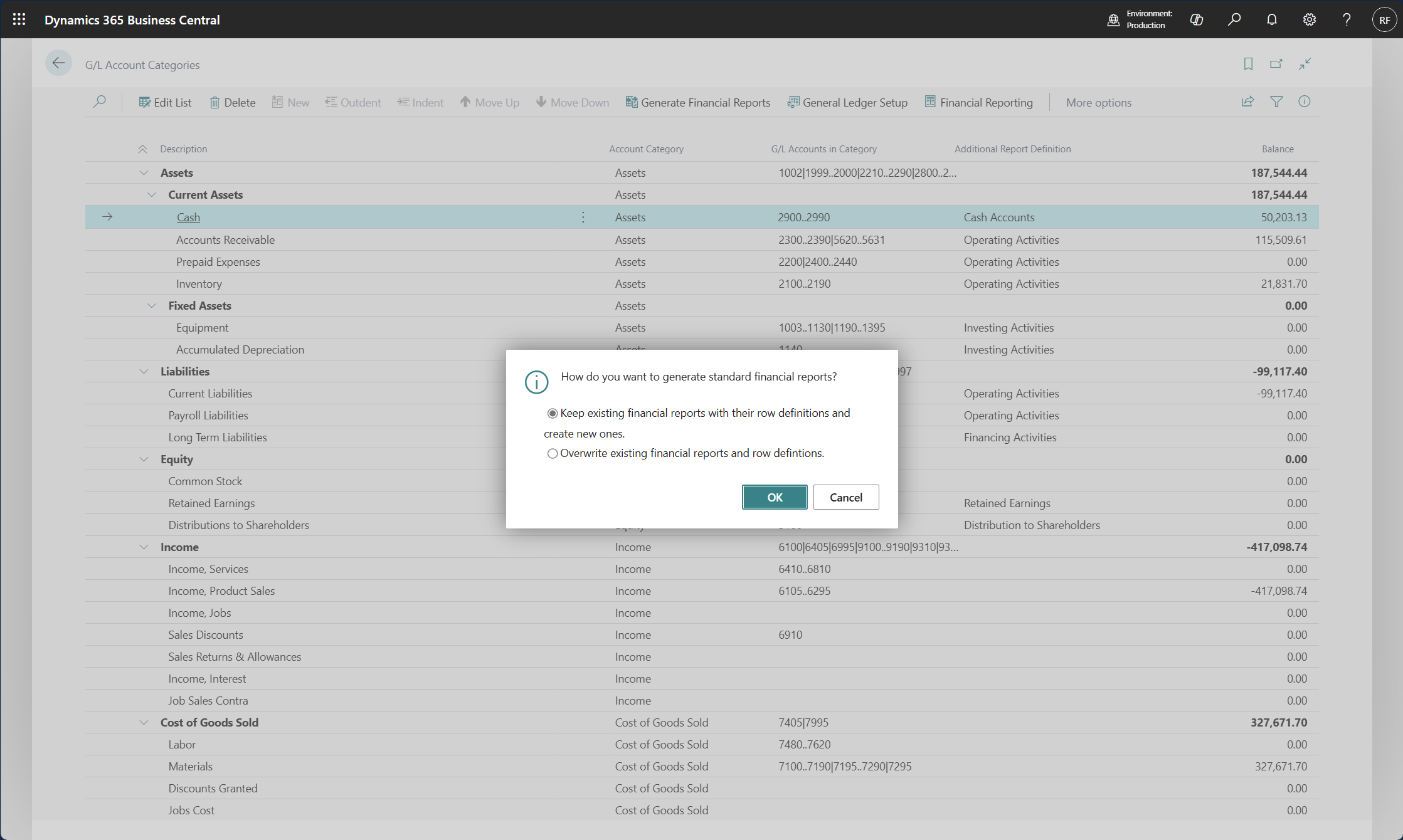Click the 115,509.61 balance value
The image size is (1403, 840).
(1281, 240)
